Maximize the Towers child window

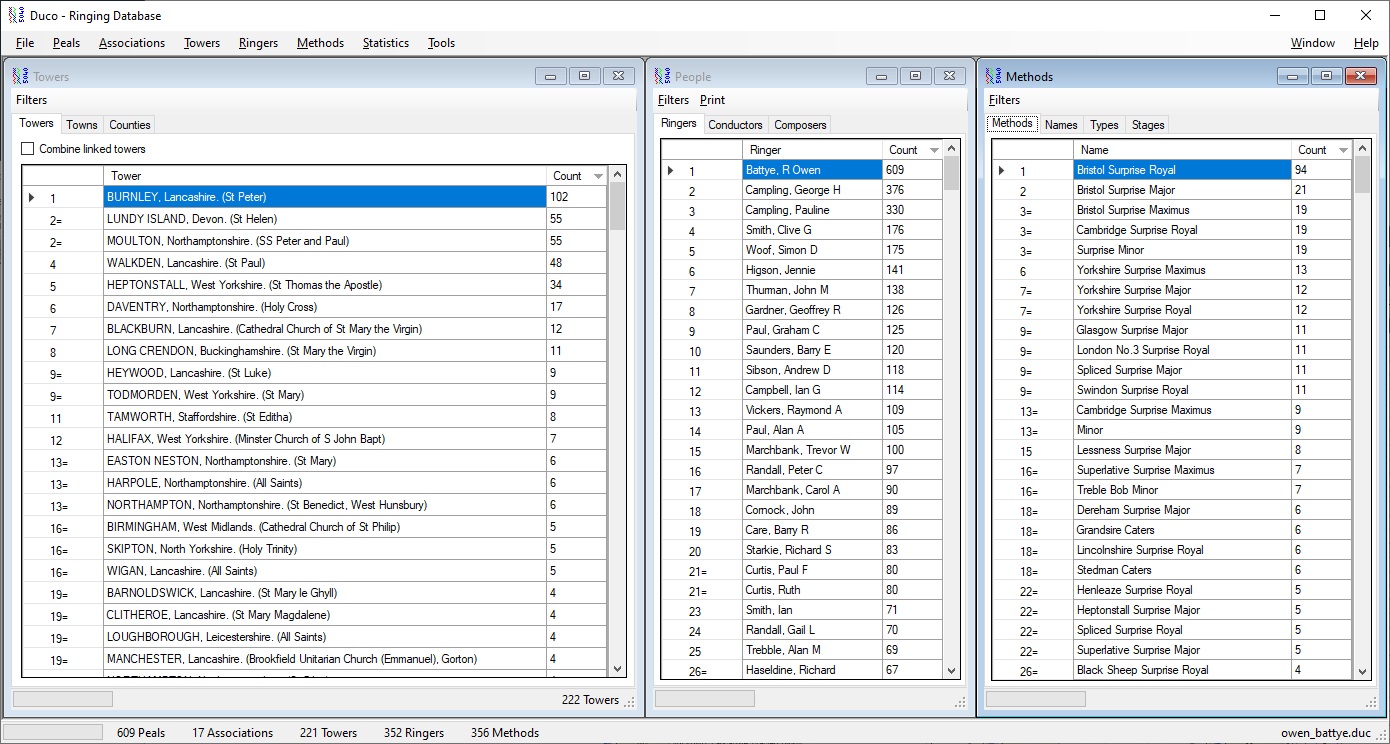click(585, 76)
